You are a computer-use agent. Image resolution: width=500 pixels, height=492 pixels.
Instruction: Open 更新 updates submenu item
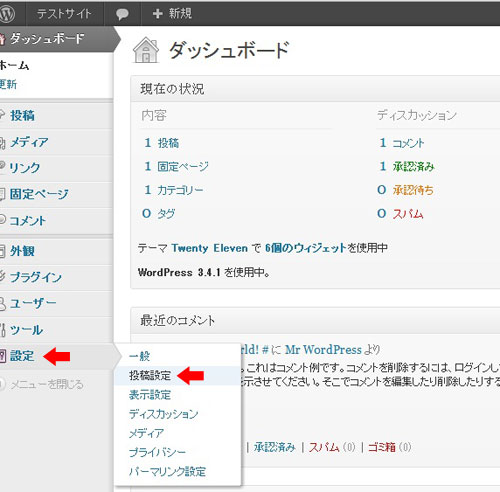[x=8, y=84]
